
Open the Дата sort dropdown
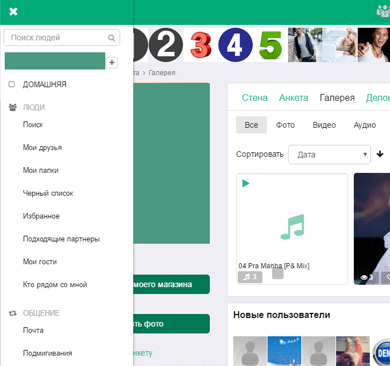coord(329,155)
